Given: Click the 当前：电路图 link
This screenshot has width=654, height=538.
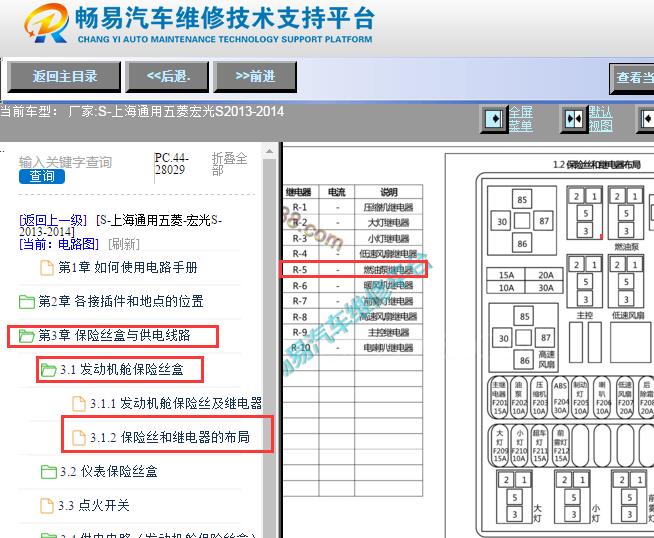Looking at the screenshot, I should 59,244.
